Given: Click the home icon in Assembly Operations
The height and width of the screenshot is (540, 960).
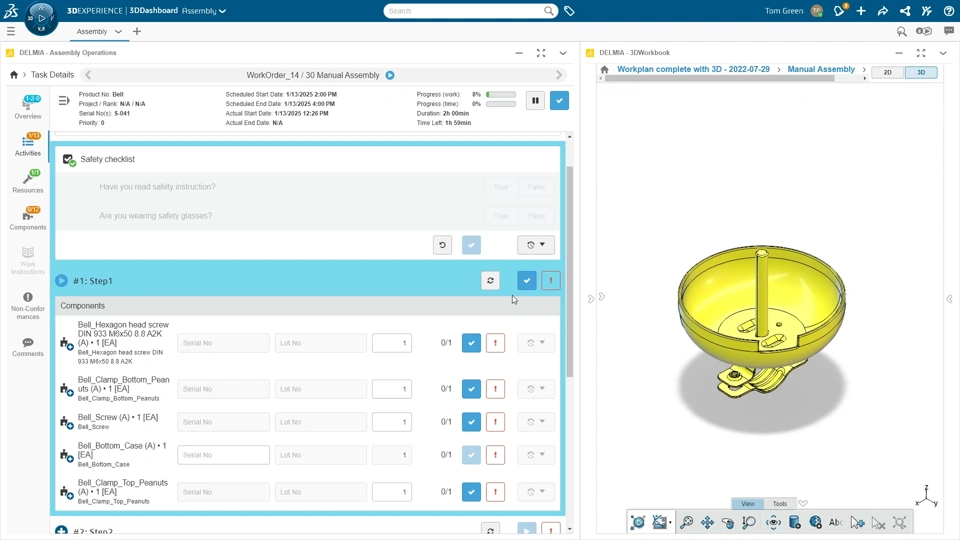Looking at the screenshot, I should coord(13,75).
